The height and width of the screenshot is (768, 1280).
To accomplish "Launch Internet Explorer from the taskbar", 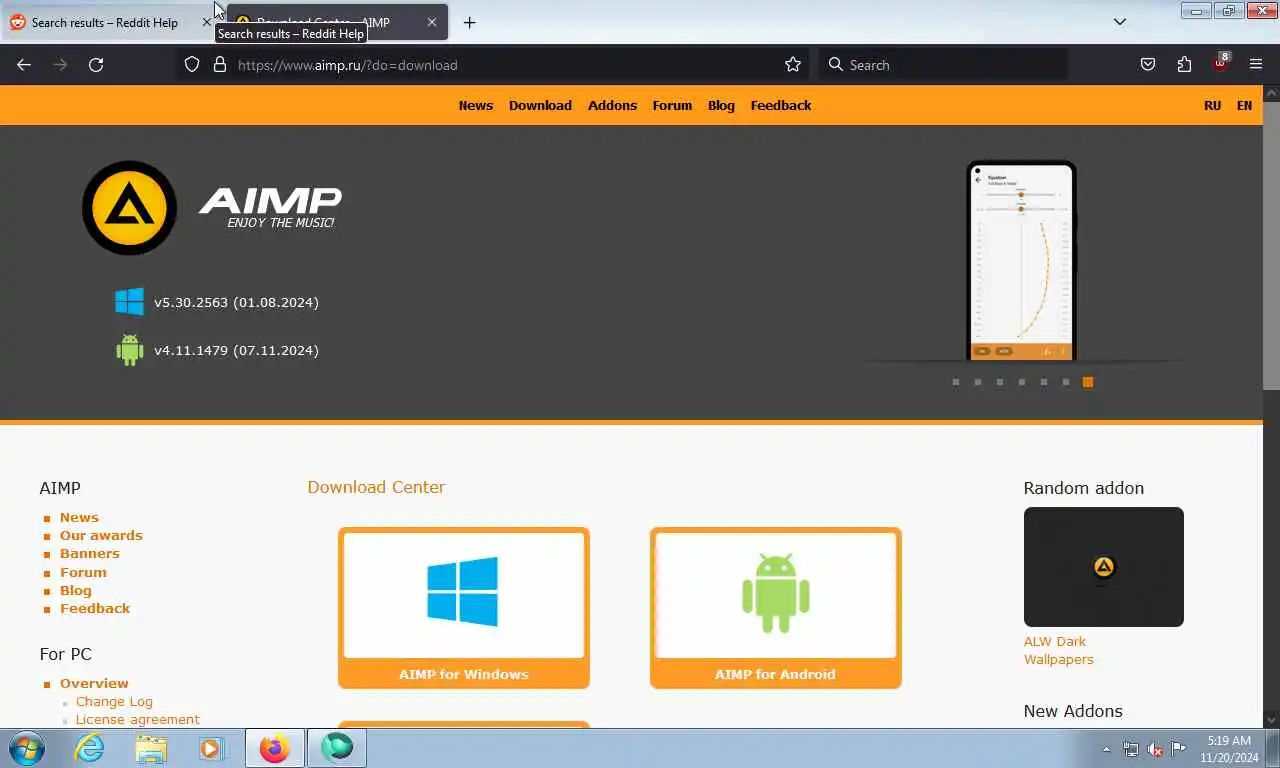I will (90, 748).
